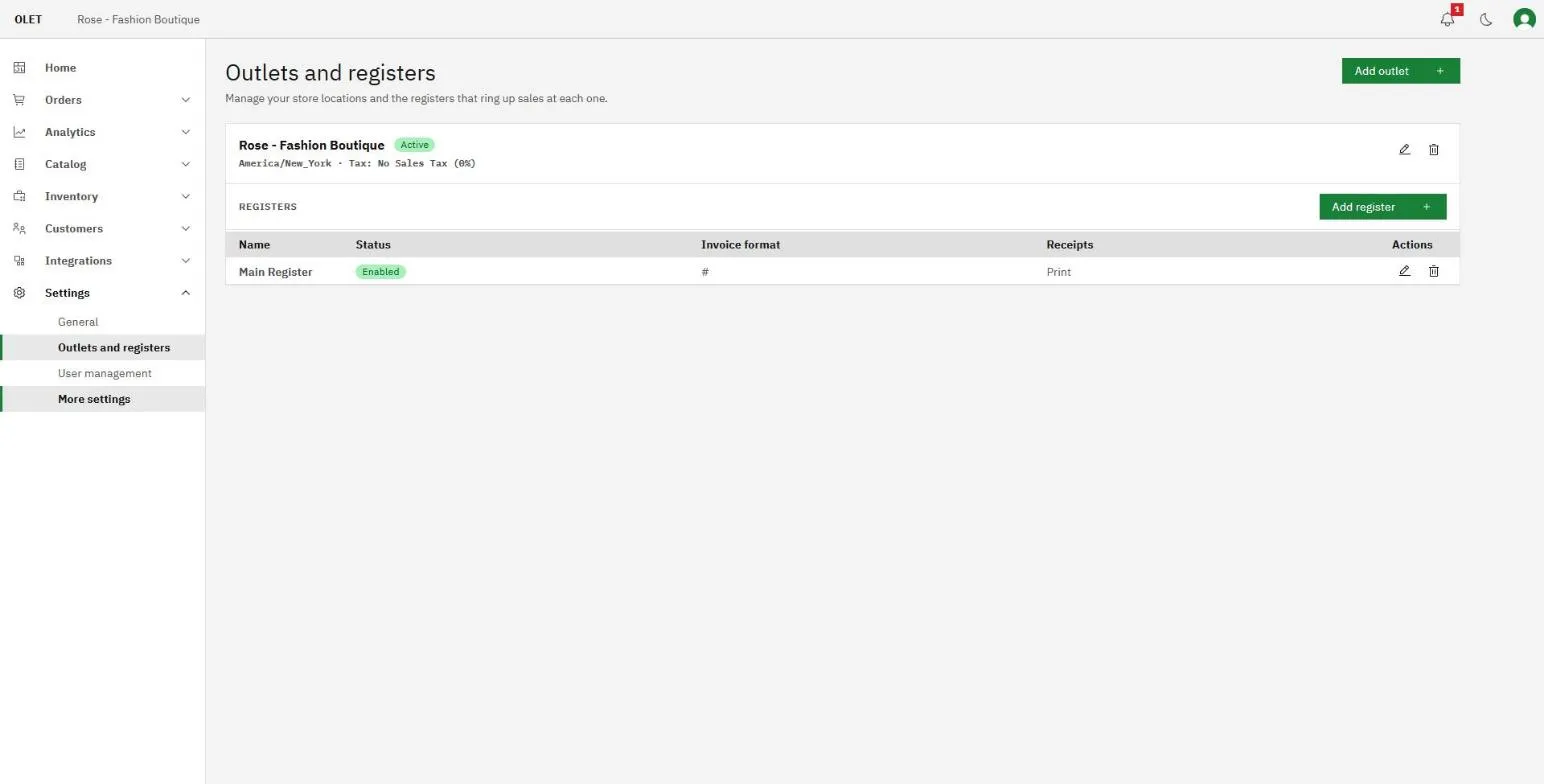1544x784 pixels.
Task: Edit the Main Register row
Action: pos(1404,271)
